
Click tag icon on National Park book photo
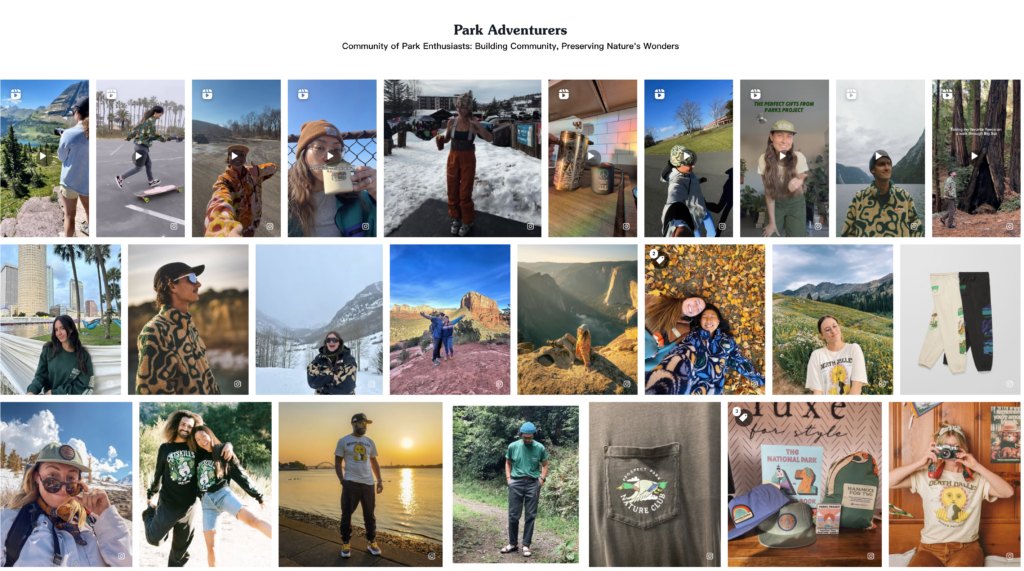740,415
